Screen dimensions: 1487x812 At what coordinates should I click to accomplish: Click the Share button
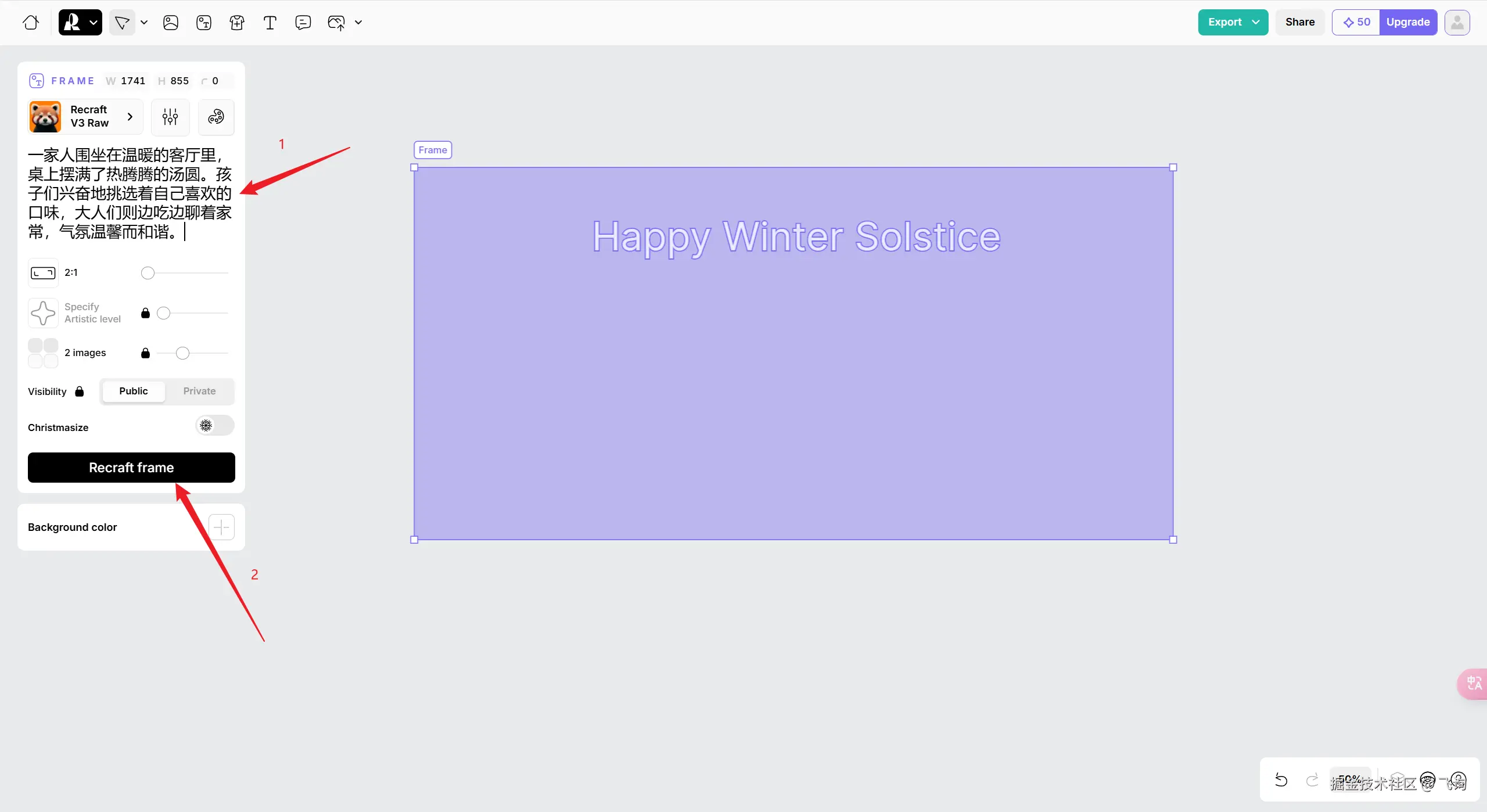1299,22
